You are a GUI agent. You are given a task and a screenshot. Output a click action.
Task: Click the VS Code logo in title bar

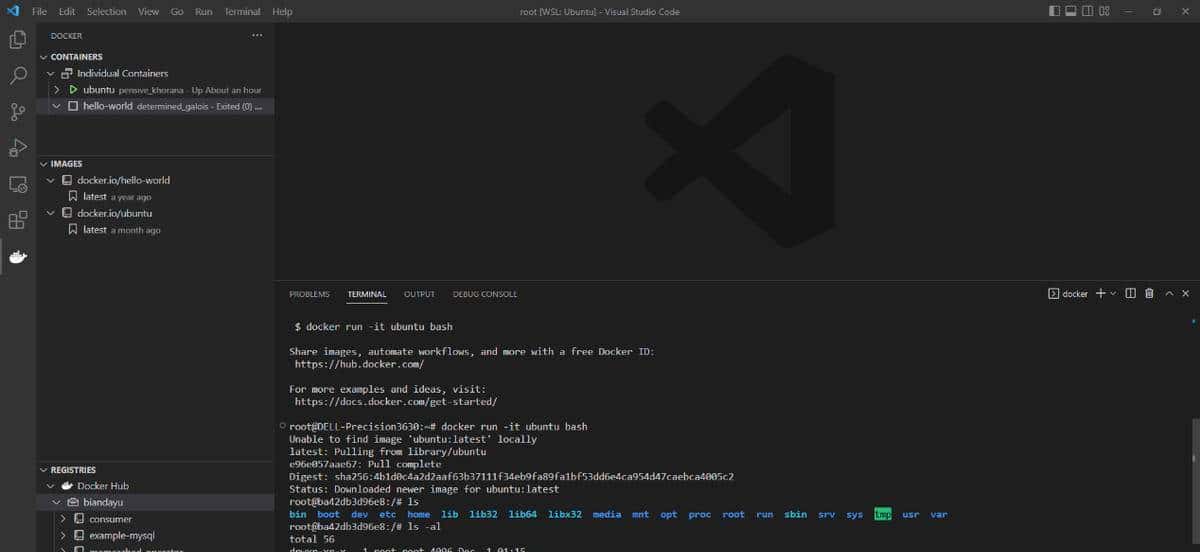13,11
